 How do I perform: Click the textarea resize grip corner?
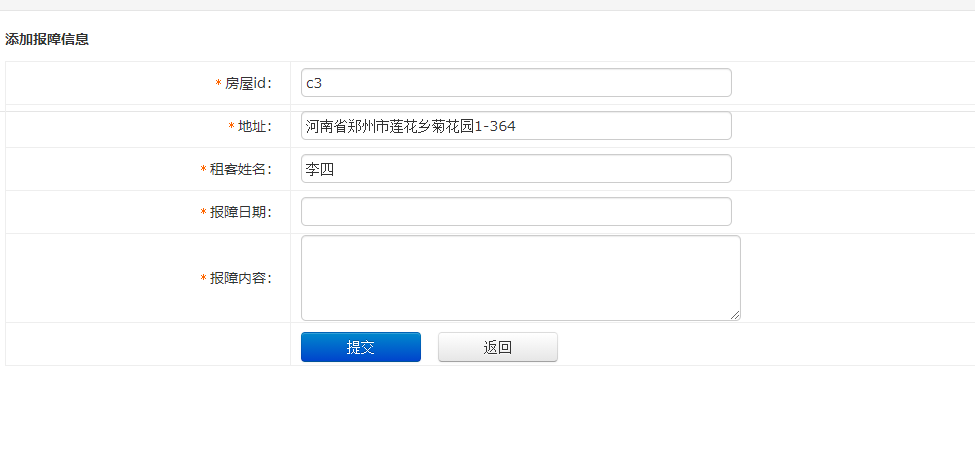coord(735,315)
